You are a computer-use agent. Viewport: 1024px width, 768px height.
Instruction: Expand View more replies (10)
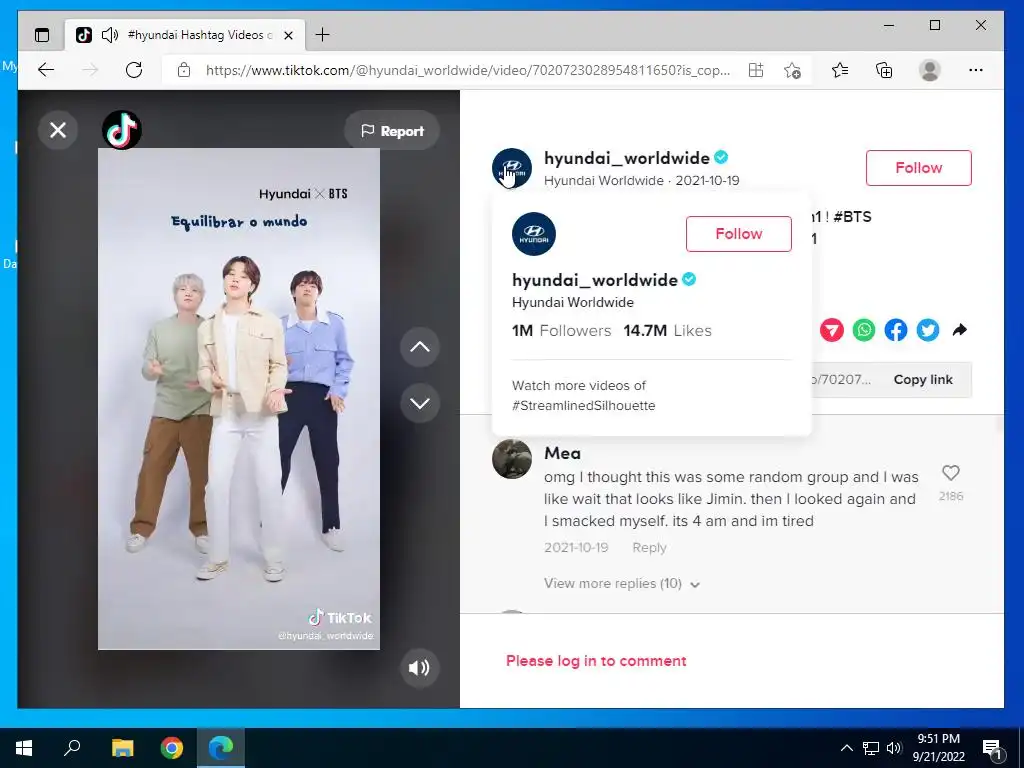[622, 583]
